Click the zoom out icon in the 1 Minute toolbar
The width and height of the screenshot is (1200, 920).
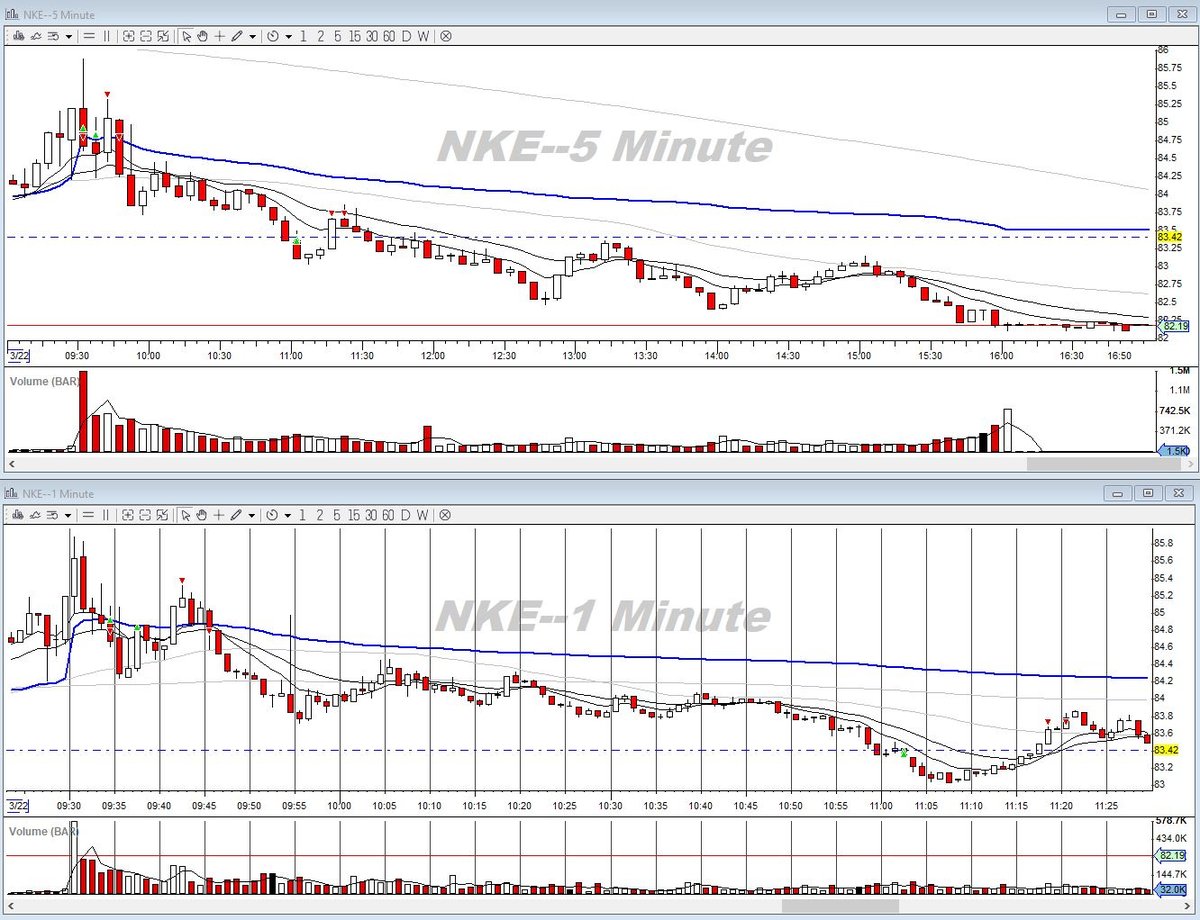pos(146,514)
